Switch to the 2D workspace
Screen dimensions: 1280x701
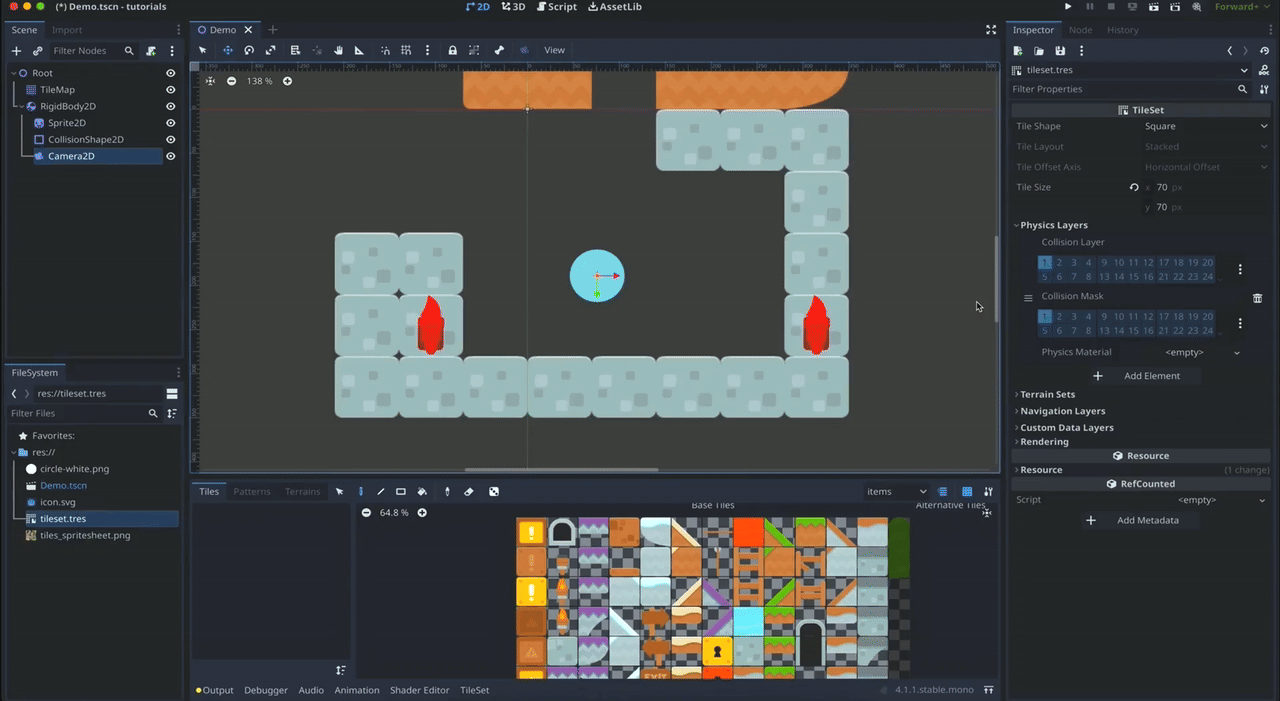(x=478, y=7)
